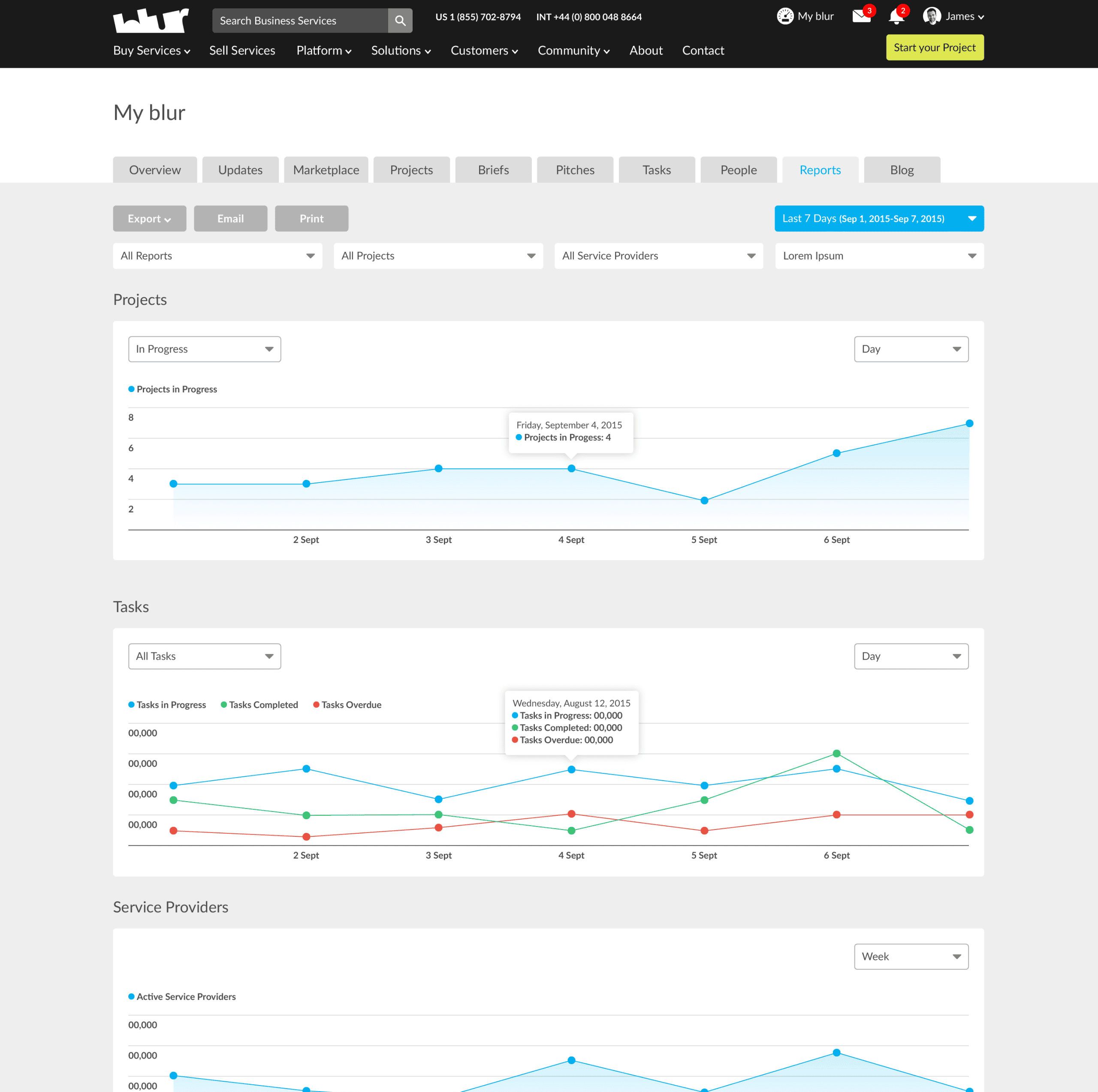This screenshot has height=1092, width=1098.
Task: Toggle the Tasks Overdue legend marker
Action: pyautogui.click(x=317, y=705)
